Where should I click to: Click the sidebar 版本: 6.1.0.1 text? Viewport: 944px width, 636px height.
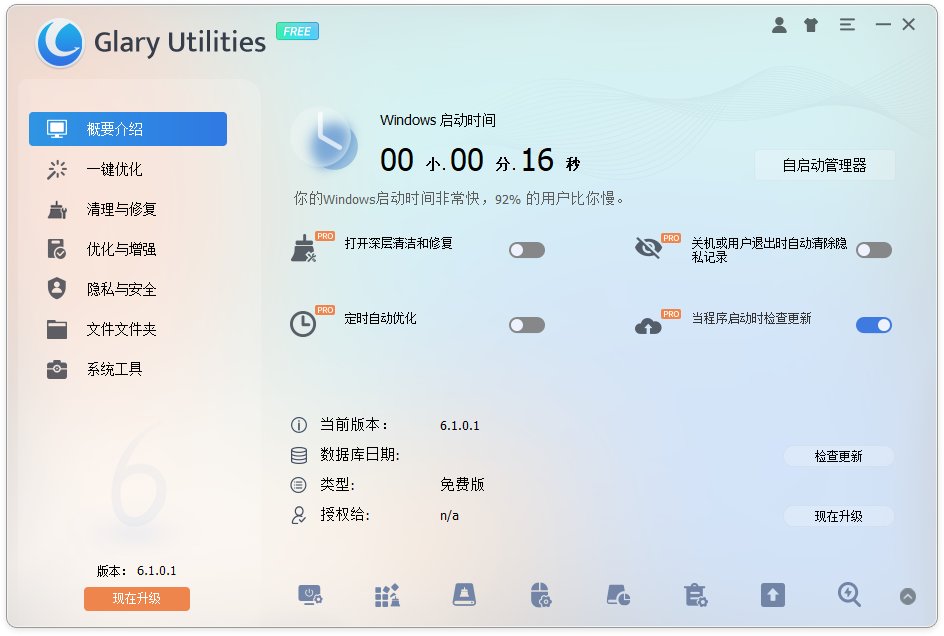pyautogui.click(x=137, y=571)
